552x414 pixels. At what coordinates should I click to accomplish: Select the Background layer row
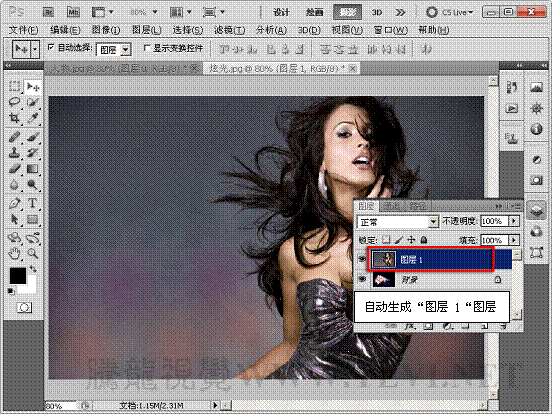tap(435, 280)
